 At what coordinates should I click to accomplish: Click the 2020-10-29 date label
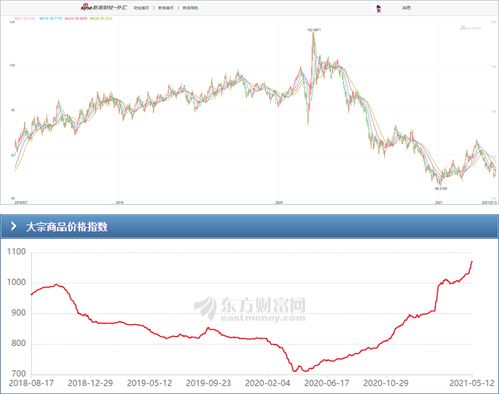click(386, 383)
